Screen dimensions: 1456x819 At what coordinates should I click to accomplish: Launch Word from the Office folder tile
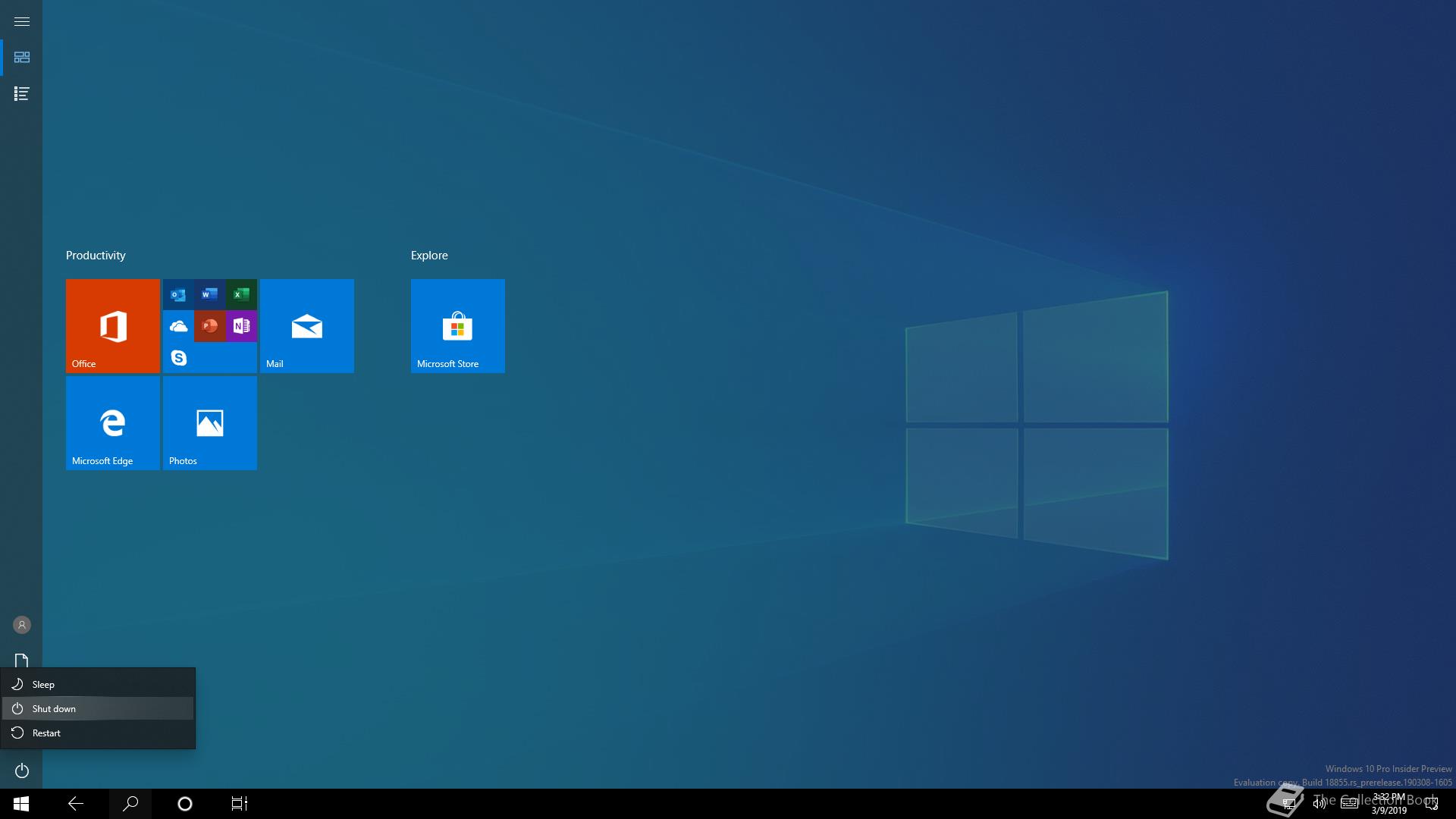210,294
